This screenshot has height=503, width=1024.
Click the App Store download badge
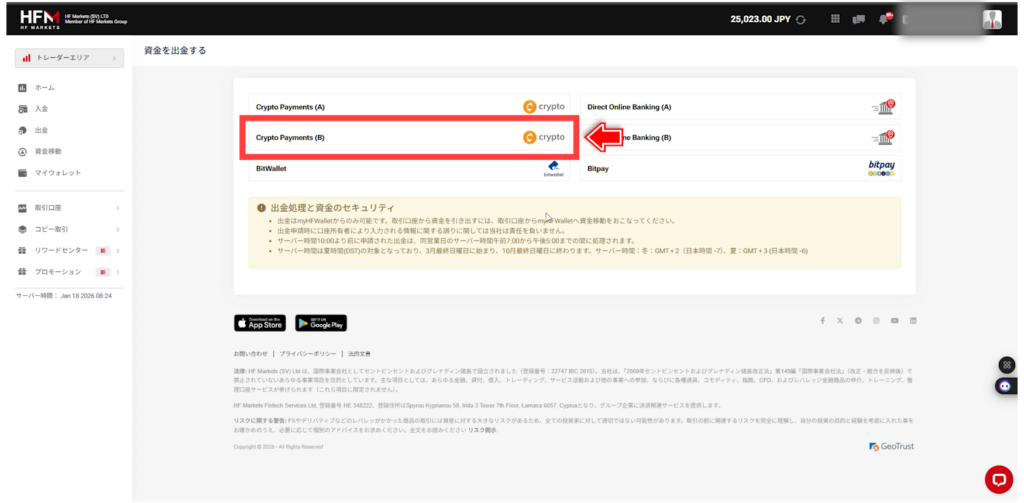(x=259, y=323)
